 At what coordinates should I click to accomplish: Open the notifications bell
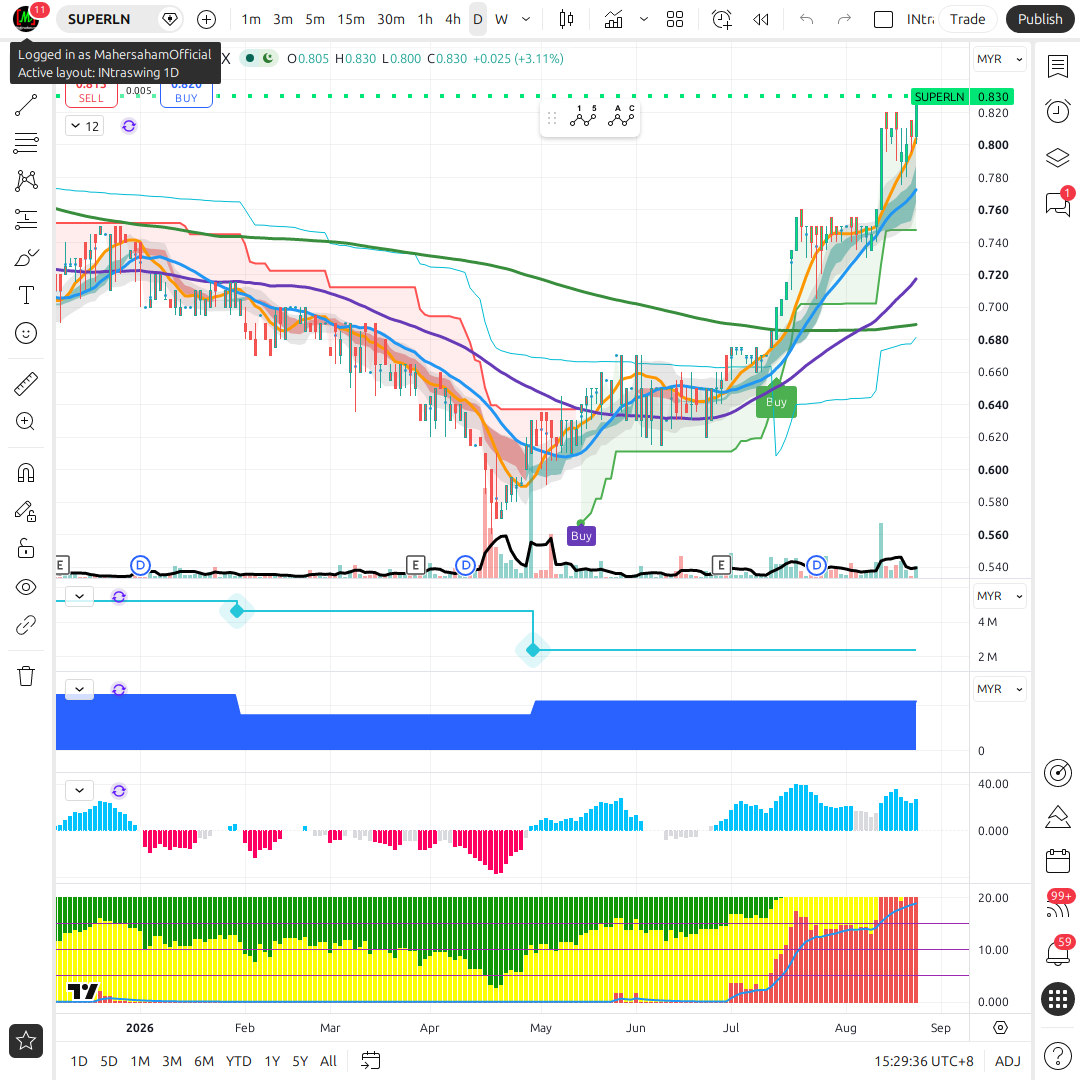1057,954
